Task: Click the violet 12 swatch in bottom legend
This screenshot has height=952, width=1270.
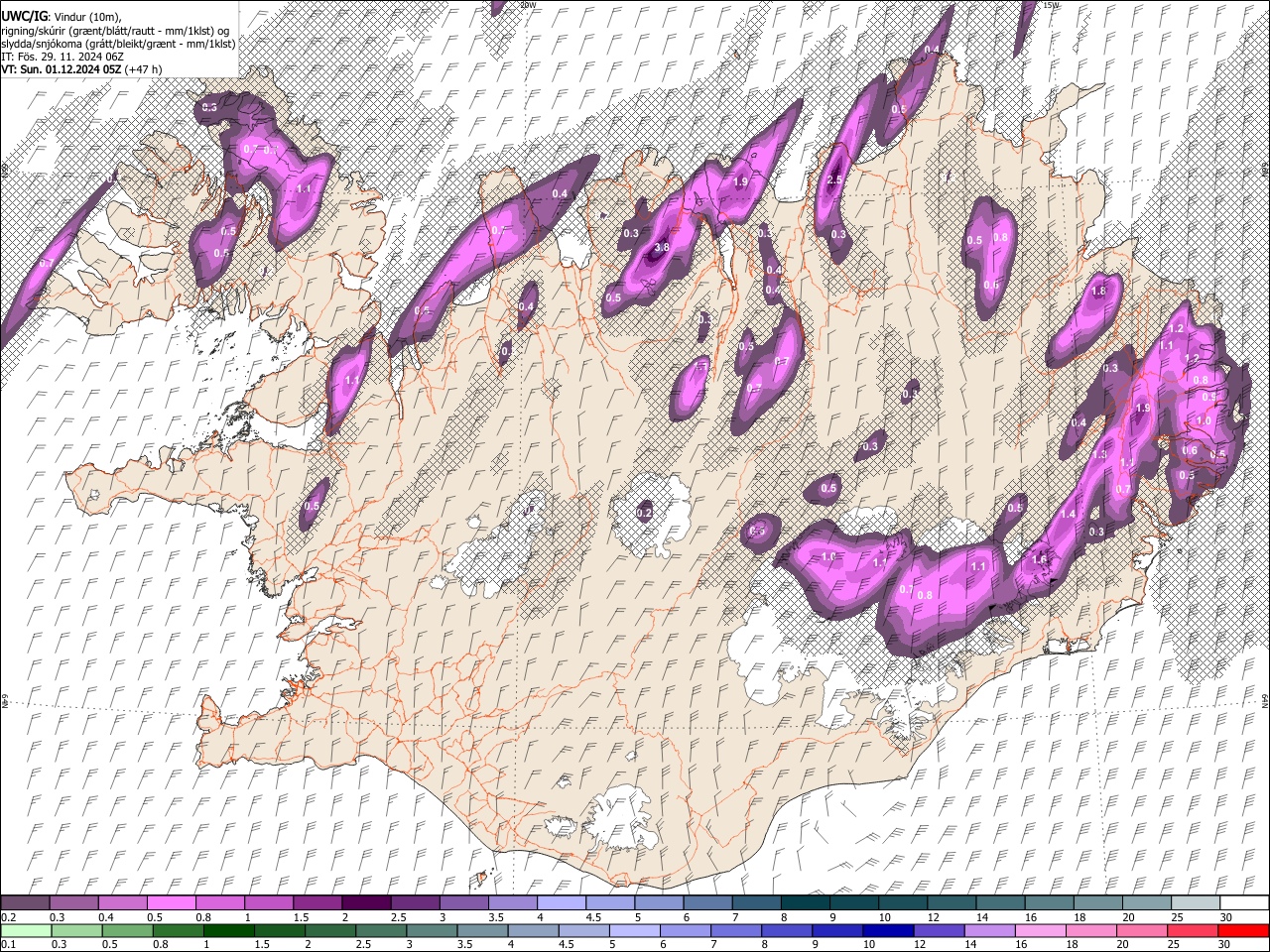Action: 938,930
